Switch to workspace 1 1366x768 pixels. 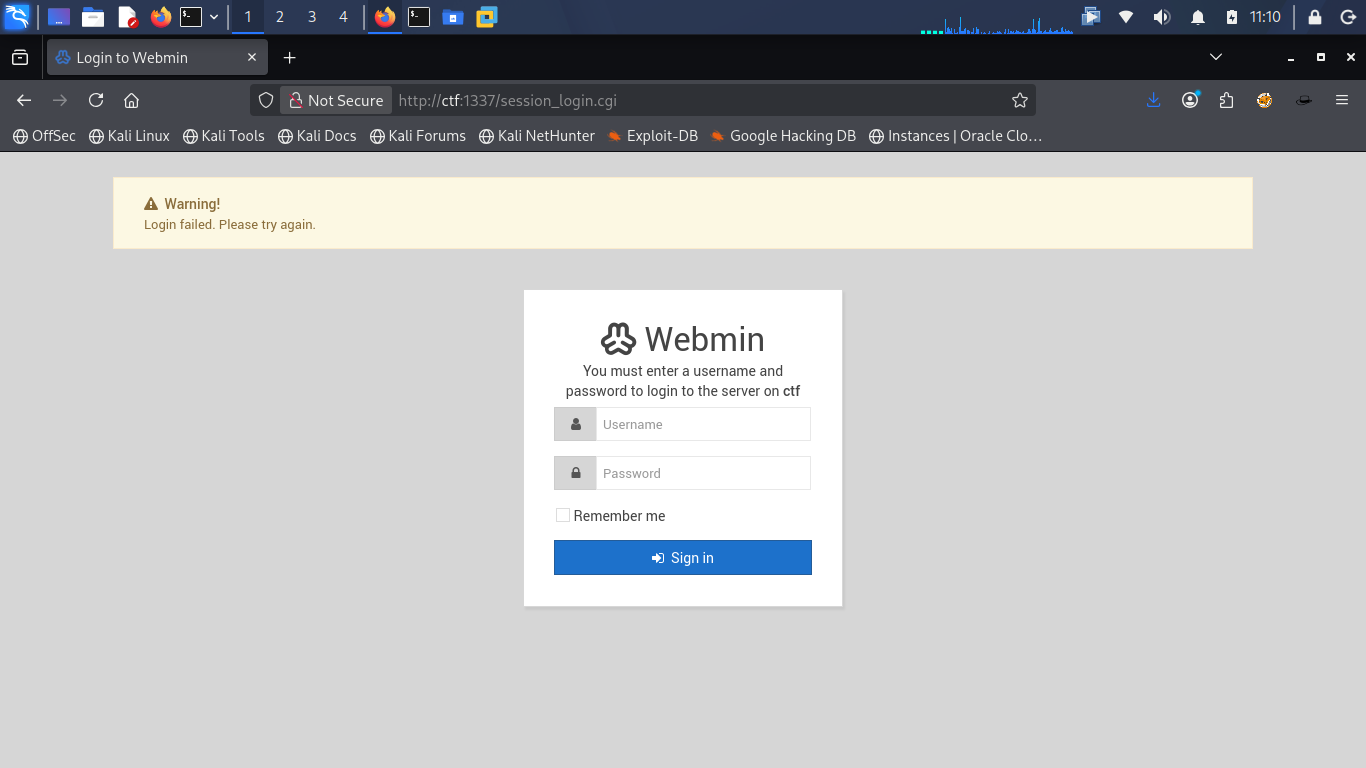pos(248,17)
